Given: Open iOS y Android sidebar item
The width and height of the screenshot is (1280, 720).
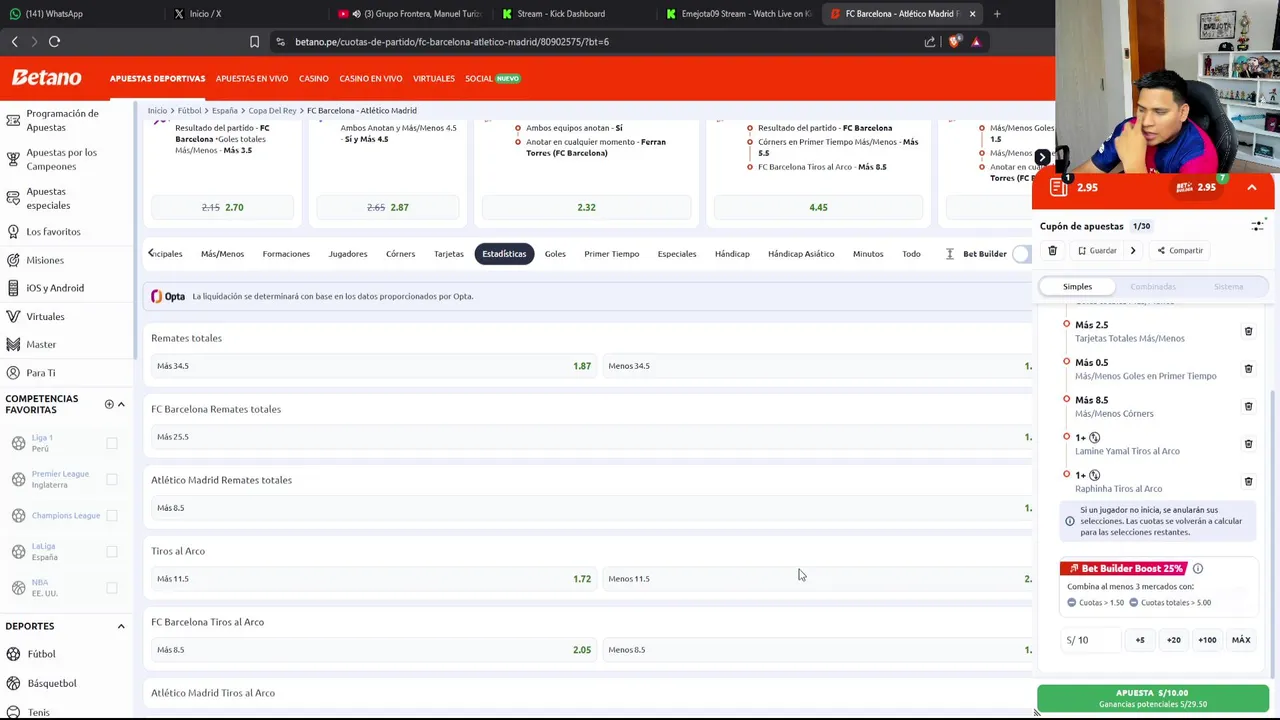Looking at the screenshot, I should [x=54, y=288].
